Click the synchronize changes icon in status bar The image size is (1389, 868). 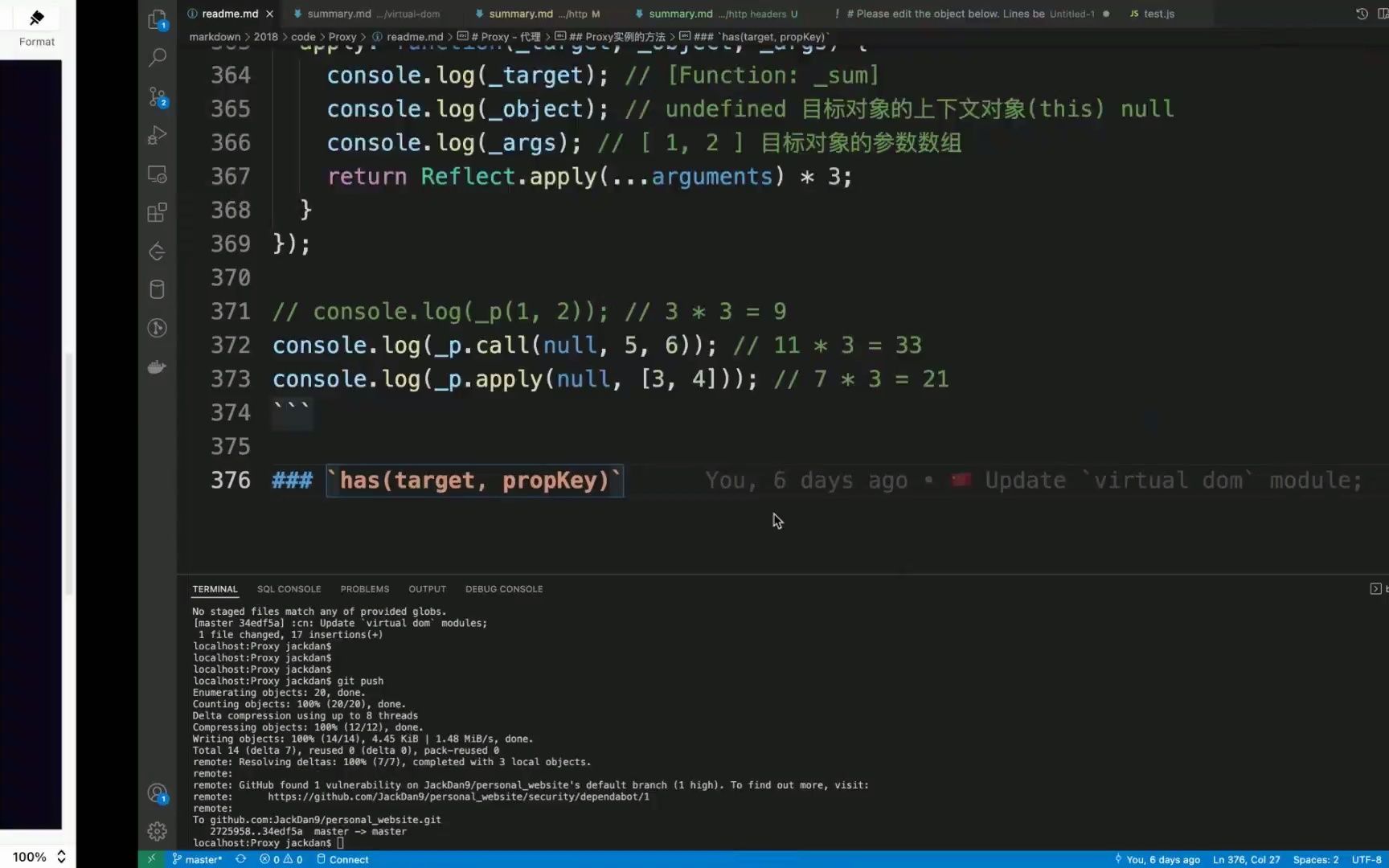coord(240,859)
